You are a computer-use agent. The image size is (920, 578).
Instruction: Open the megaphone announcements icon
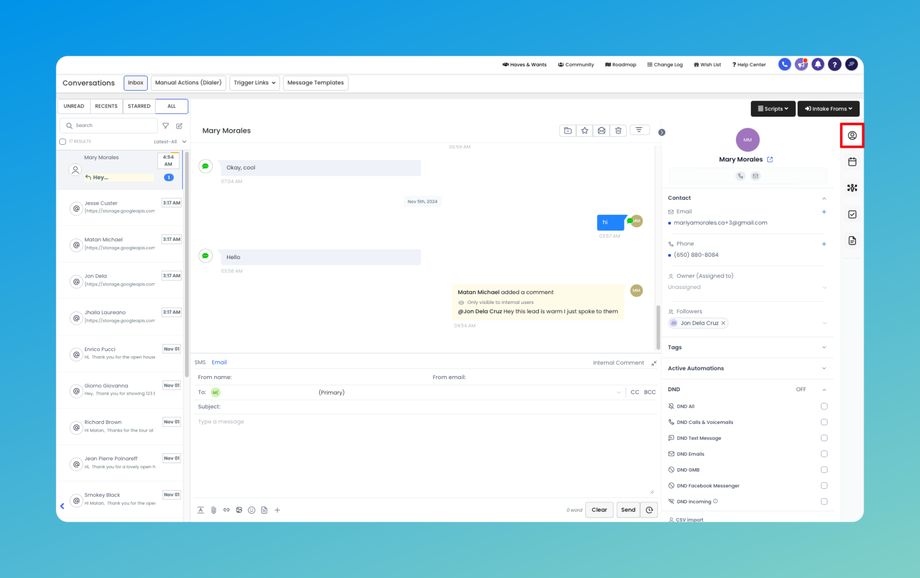coord(801,65)
